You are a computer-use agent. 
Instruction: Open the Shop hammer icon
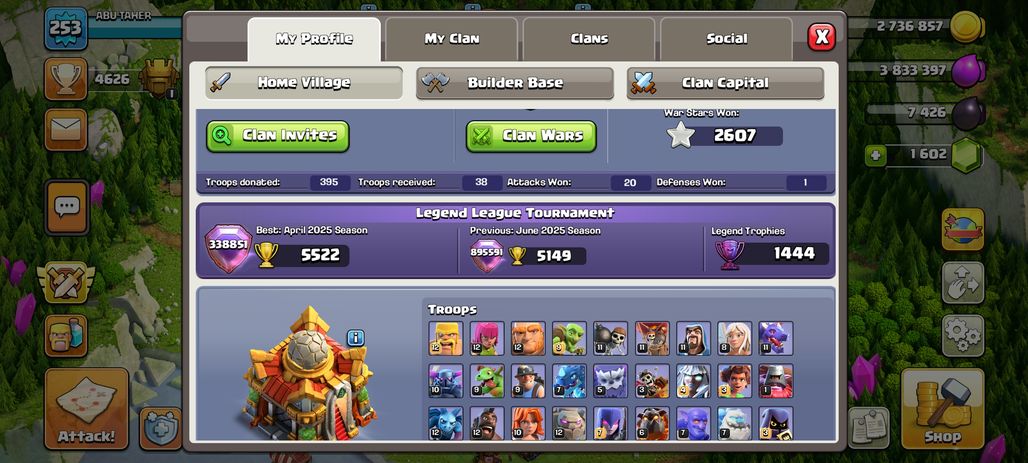pos(943,408)
